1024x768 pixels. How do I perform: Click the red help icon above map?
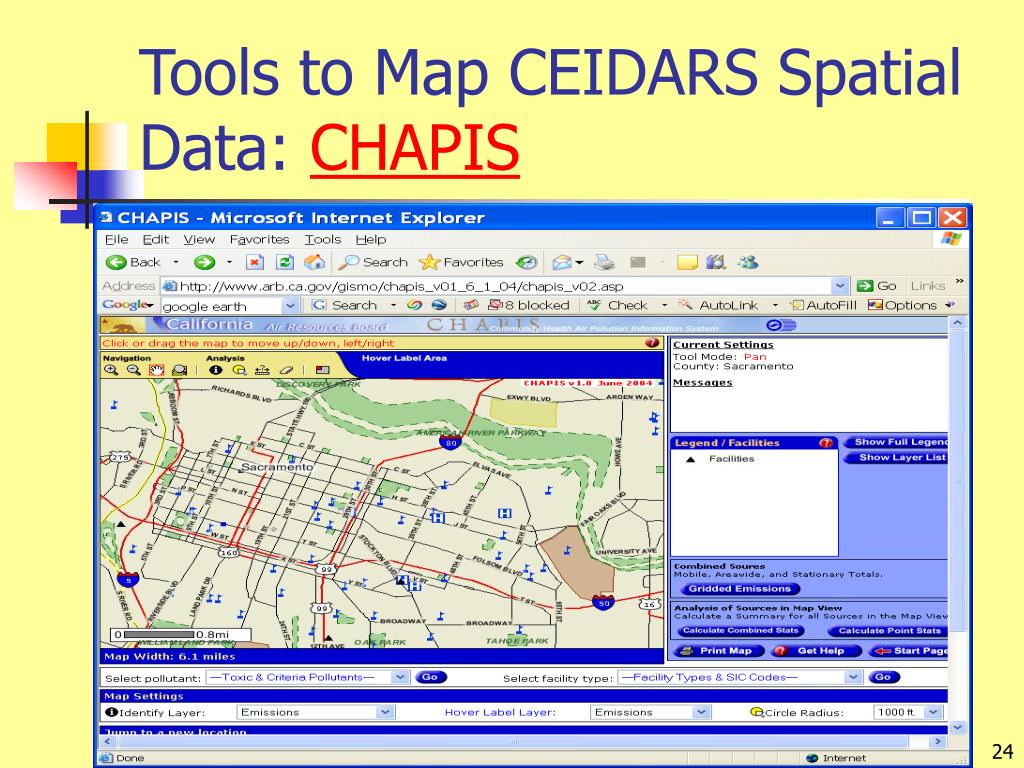click(x=652, y=343)
